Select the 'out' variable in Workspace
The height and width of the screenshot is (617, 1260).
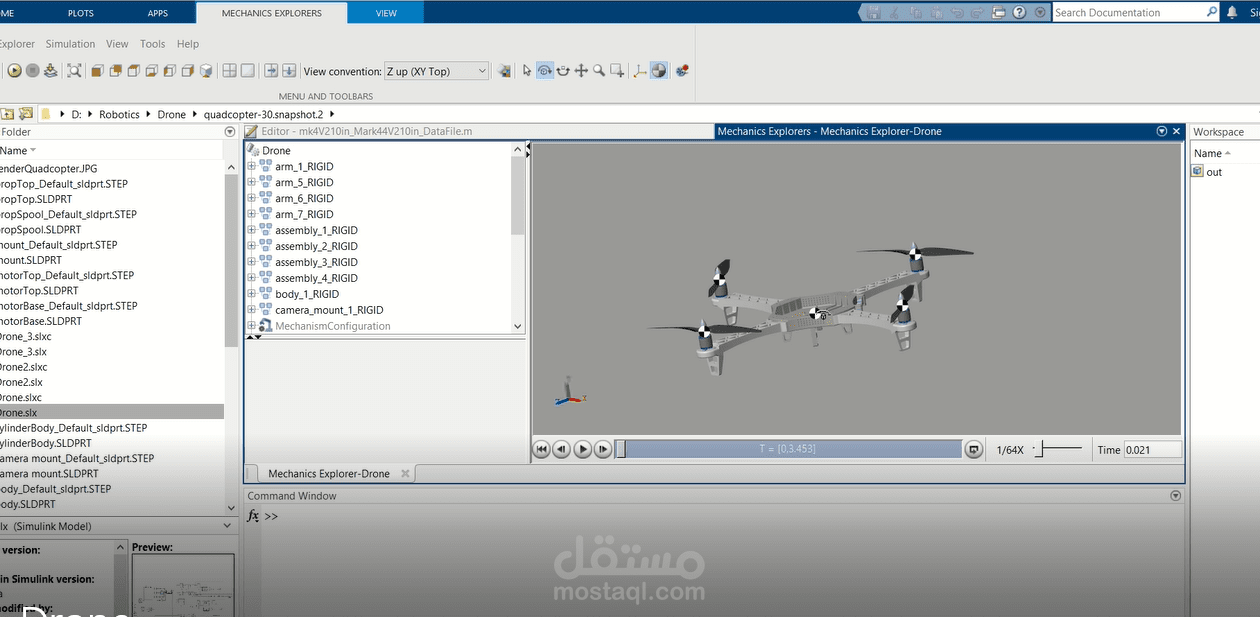[1213, 172]
